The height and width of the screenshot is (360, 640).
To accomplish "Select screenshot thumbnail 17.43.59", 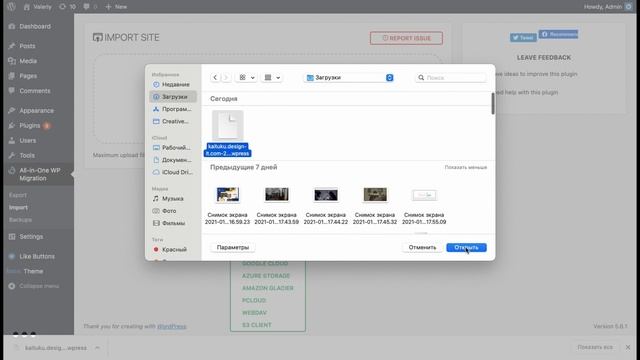I will coord(277,195).
